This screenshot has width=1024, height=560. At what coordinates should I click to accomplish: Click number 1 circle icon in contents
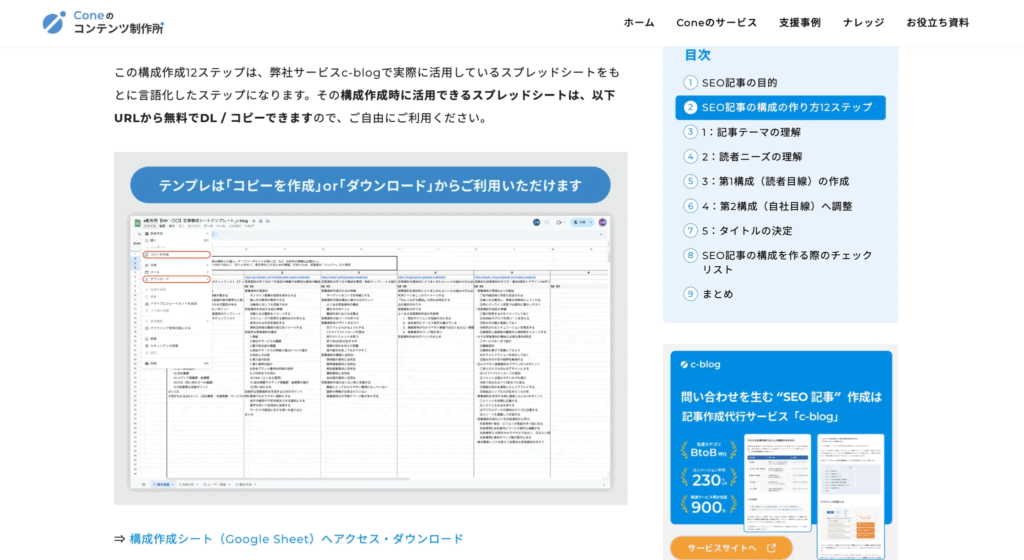pyautogui.click(x=690, y=83)
